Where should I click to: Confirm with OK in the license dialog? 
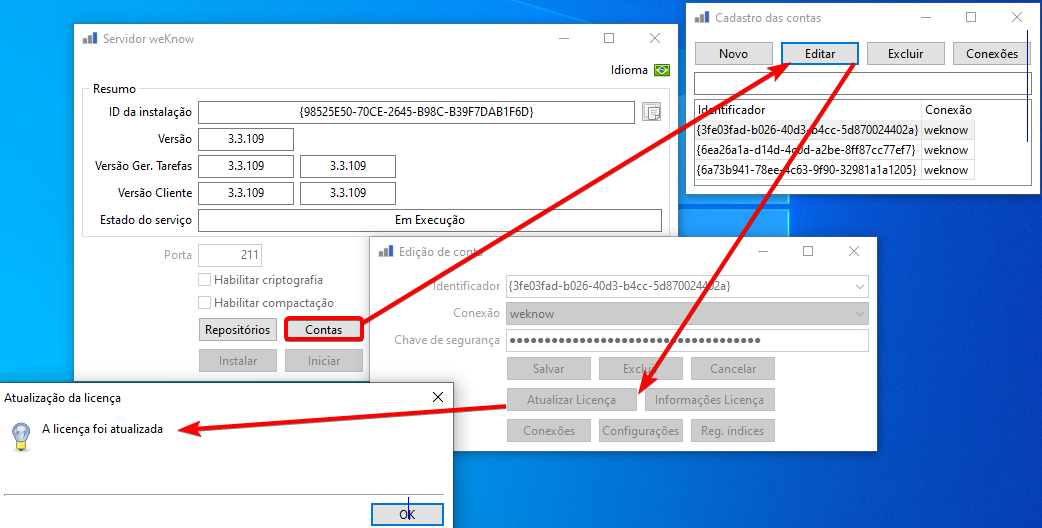(x=407, y=514)
